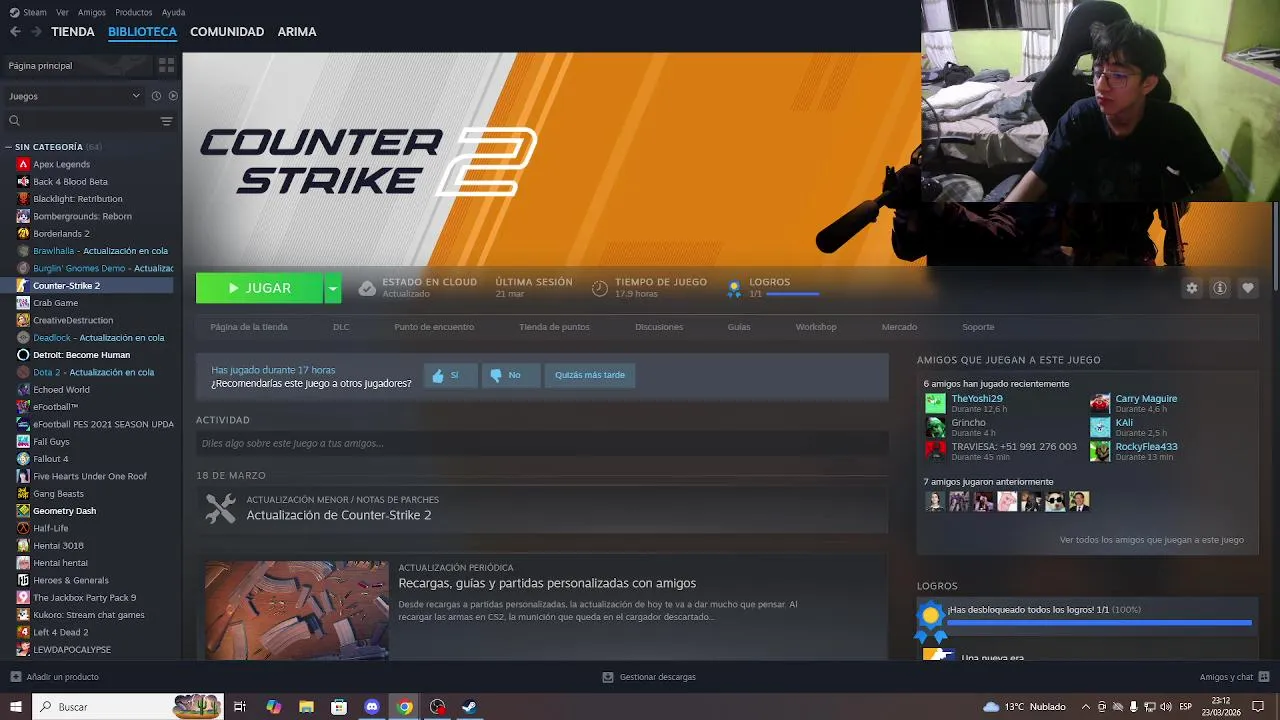This screenshot has height=720, width=1280.
Task: Open the Ver menu
Action: (x=63, y=12)
